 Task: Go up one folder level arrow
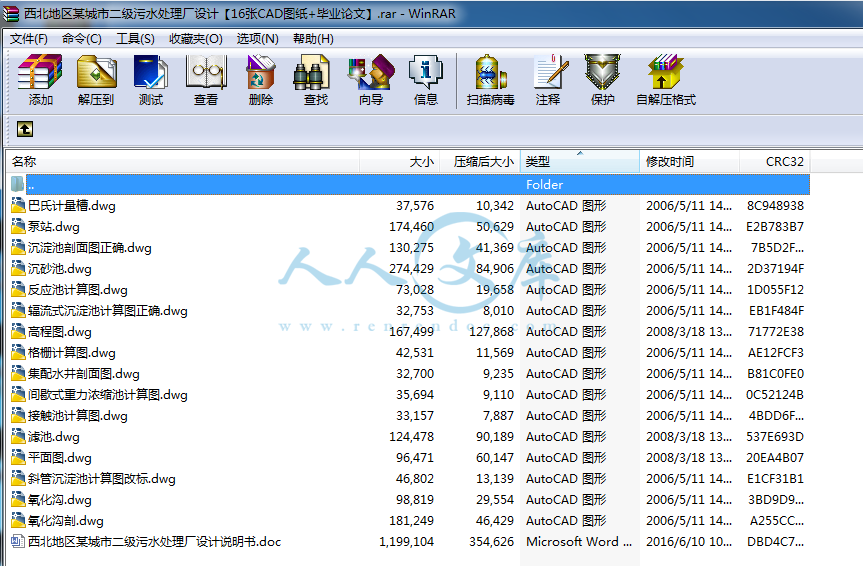click(25, 129)
